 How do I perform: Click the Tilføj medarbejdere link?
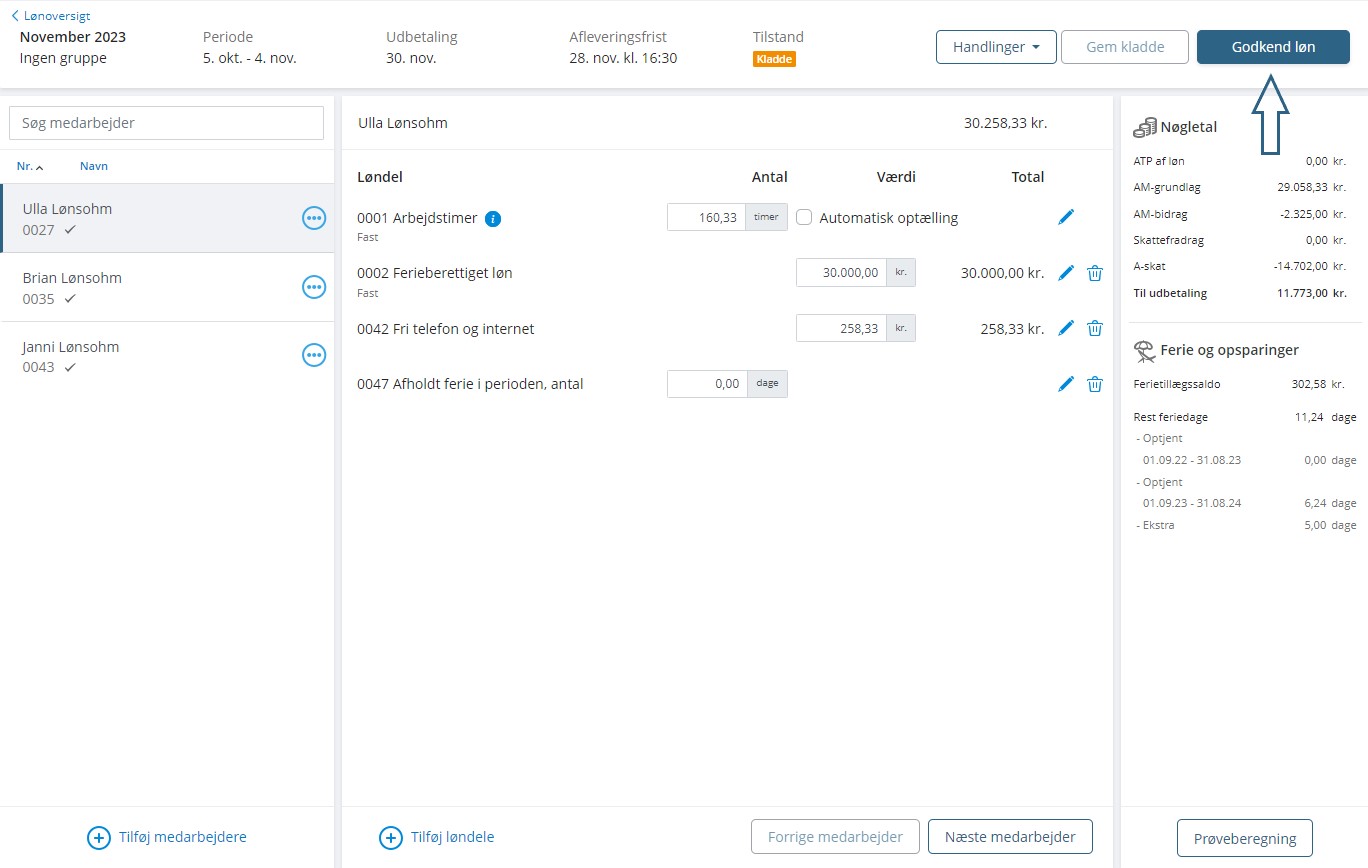182,837
